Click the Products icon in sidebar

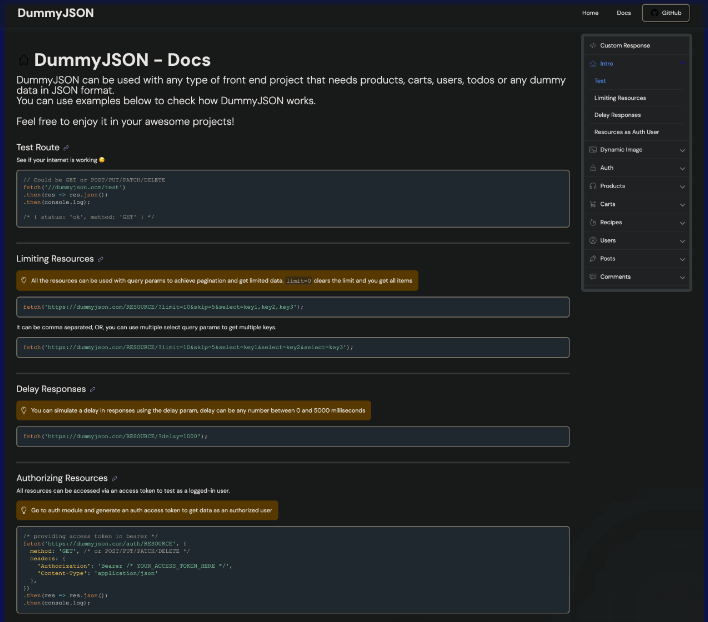(x=593, y=186)
